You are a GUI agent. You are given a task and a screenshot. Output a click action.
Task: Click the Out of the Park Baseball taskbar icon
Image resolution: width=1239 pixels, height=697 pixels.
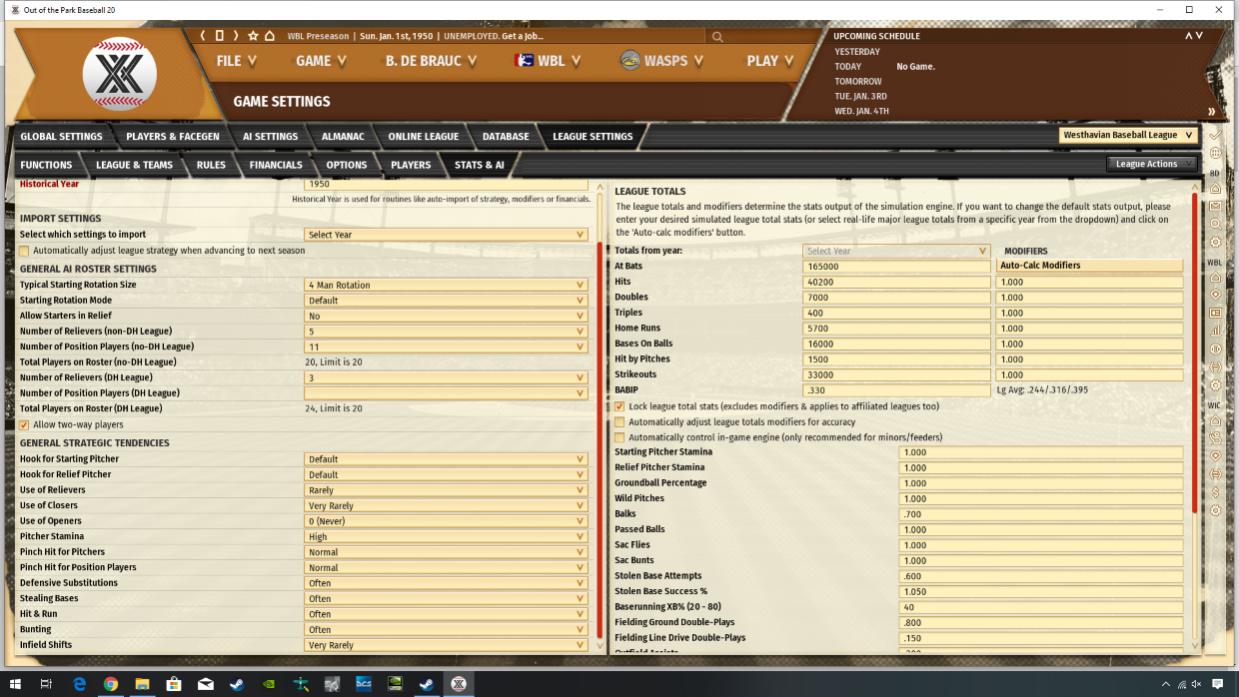tap(458, 685)
